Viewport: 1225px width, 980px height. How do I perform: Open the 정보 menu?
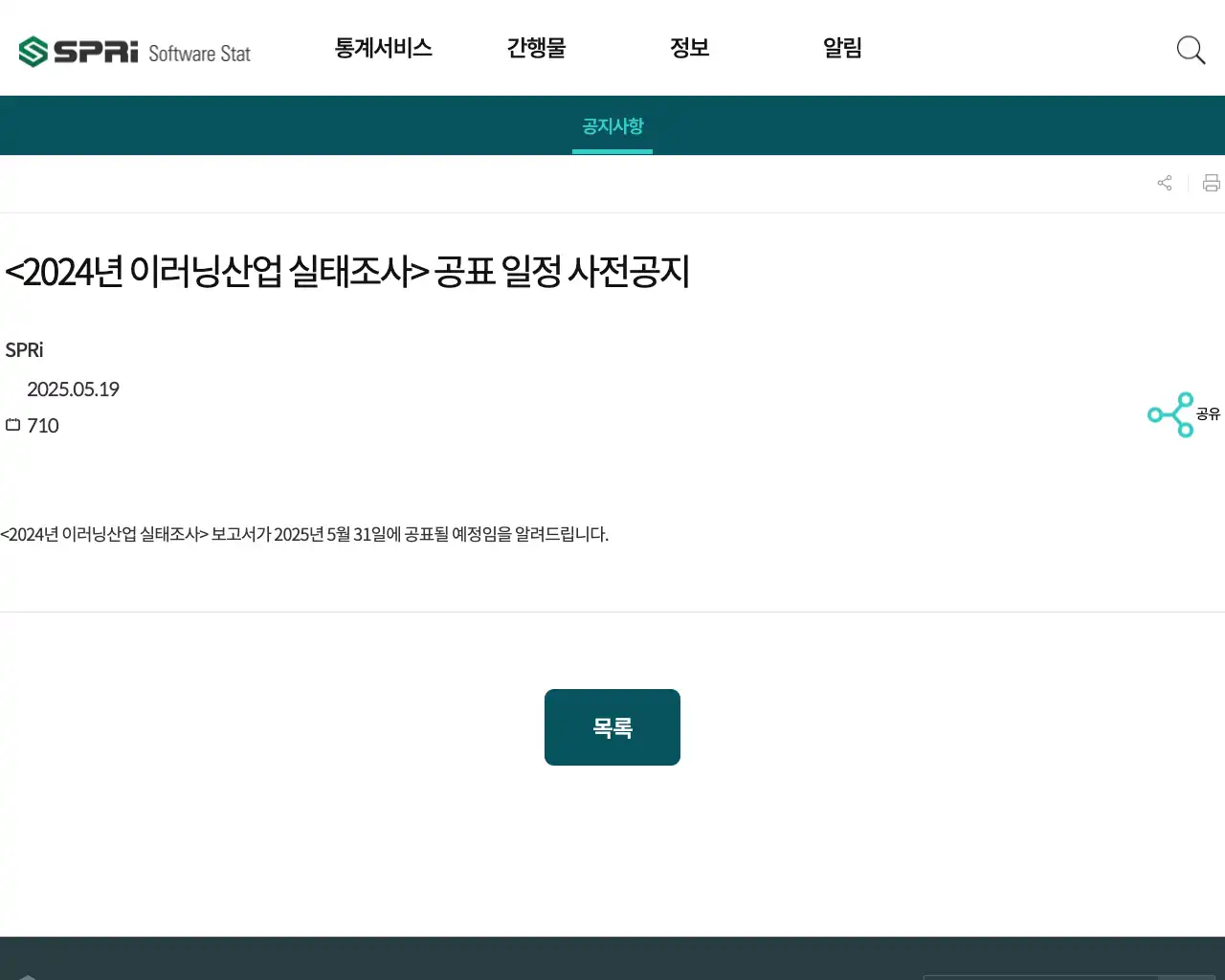click(x=689, y=48)
